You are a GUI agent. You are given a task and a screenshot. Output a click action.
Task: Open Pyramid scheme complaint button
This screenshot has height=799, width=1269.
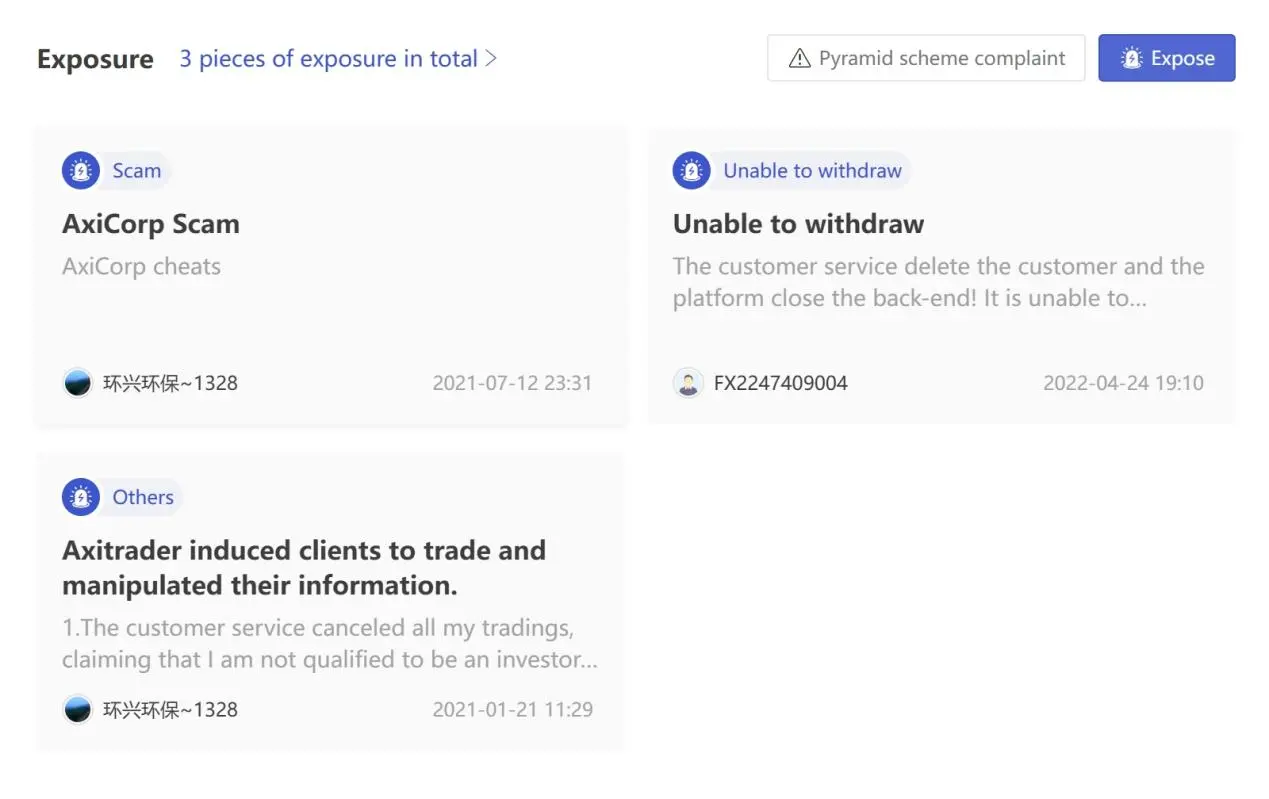tap(926, 58)
